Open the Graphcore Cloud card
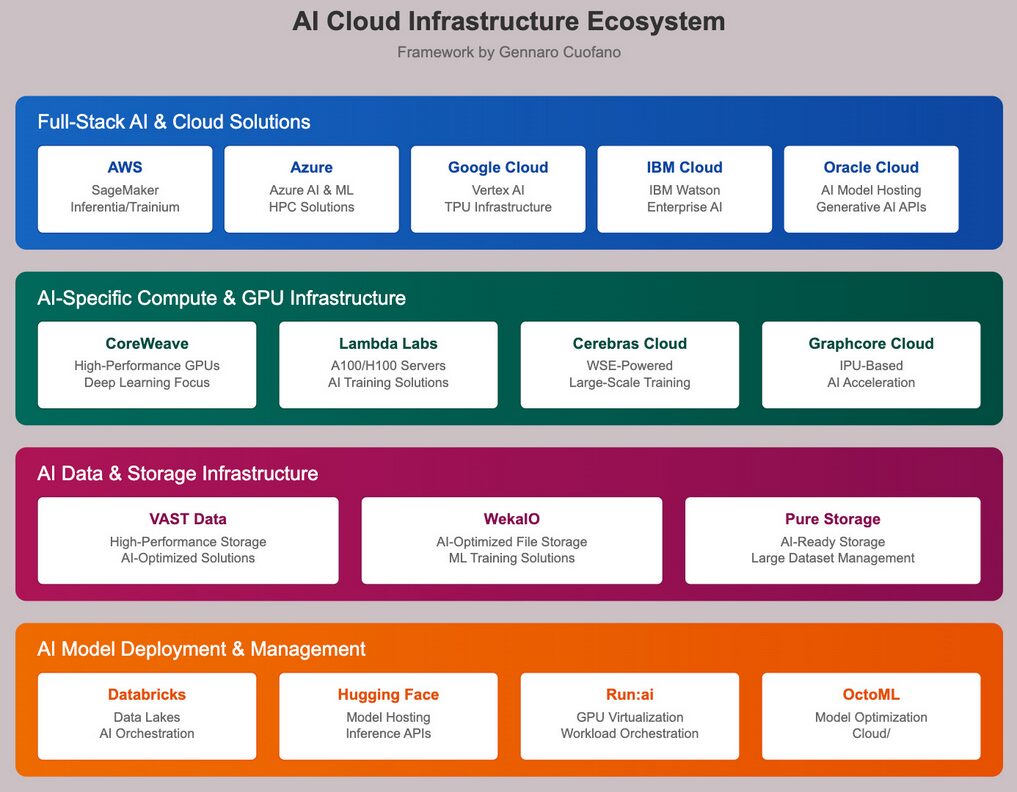 pos(871,364)
